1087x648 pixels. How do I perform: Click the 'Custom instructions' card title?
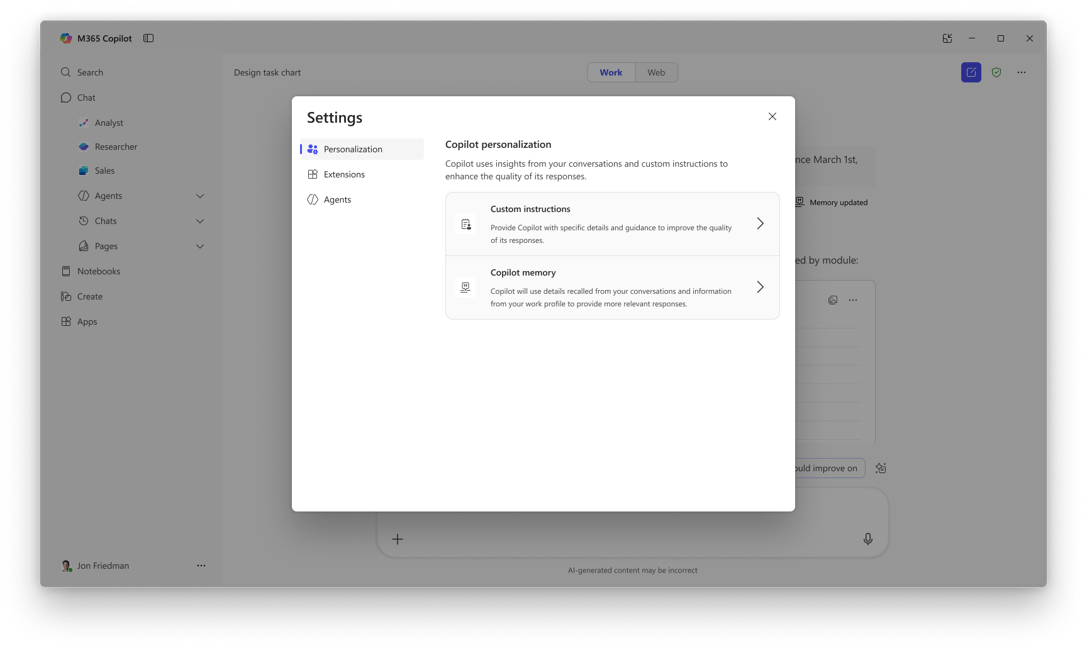530,209
